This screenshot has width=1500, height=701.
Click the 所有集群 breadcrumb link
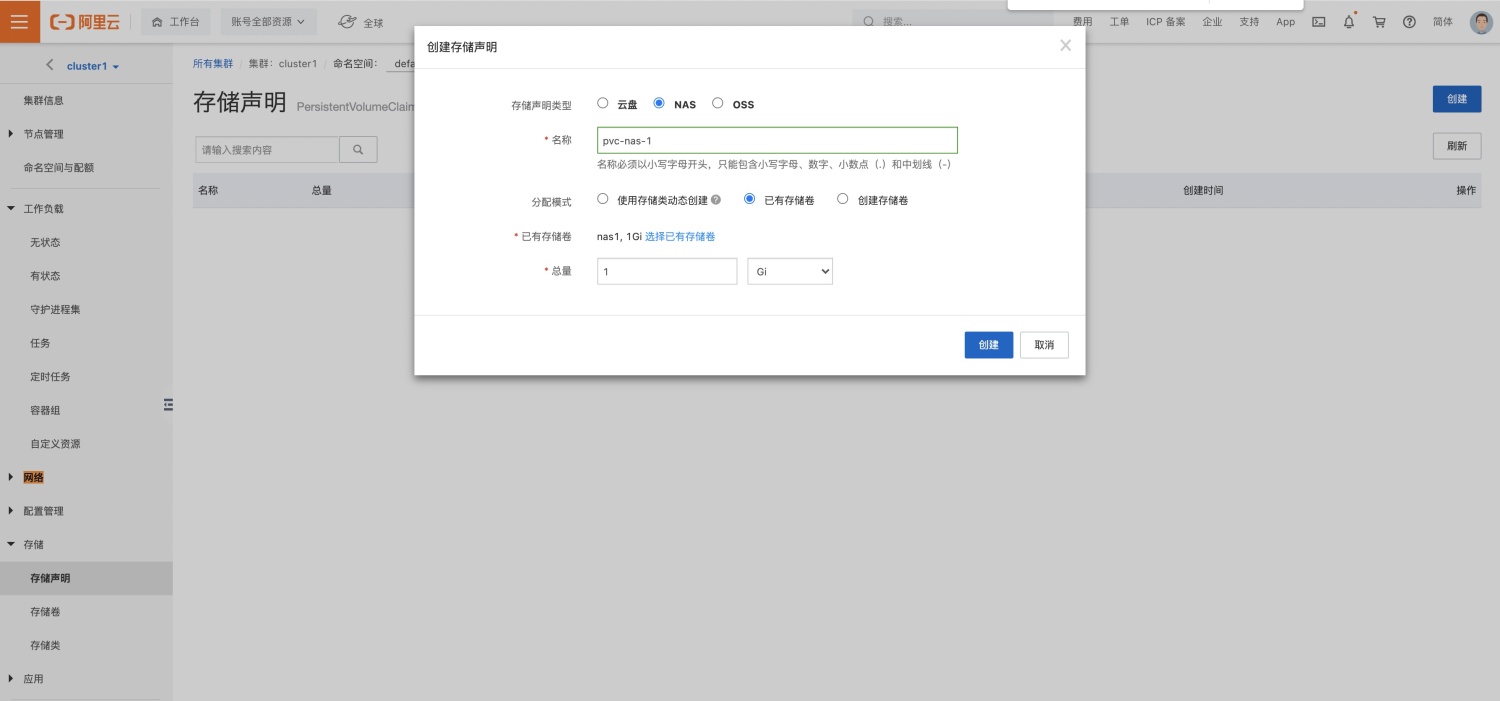(x=213, y=63)
